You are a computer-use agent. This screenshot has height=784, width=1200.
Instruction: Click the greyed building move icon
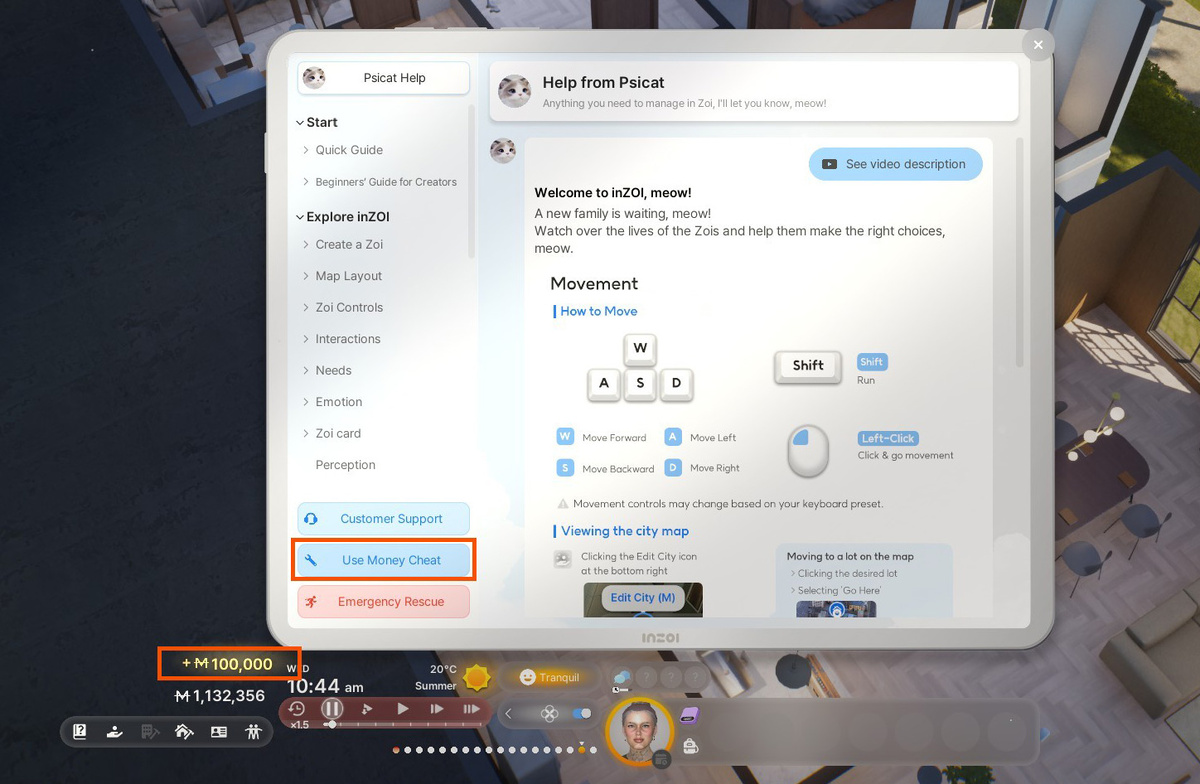click(150, 732)
